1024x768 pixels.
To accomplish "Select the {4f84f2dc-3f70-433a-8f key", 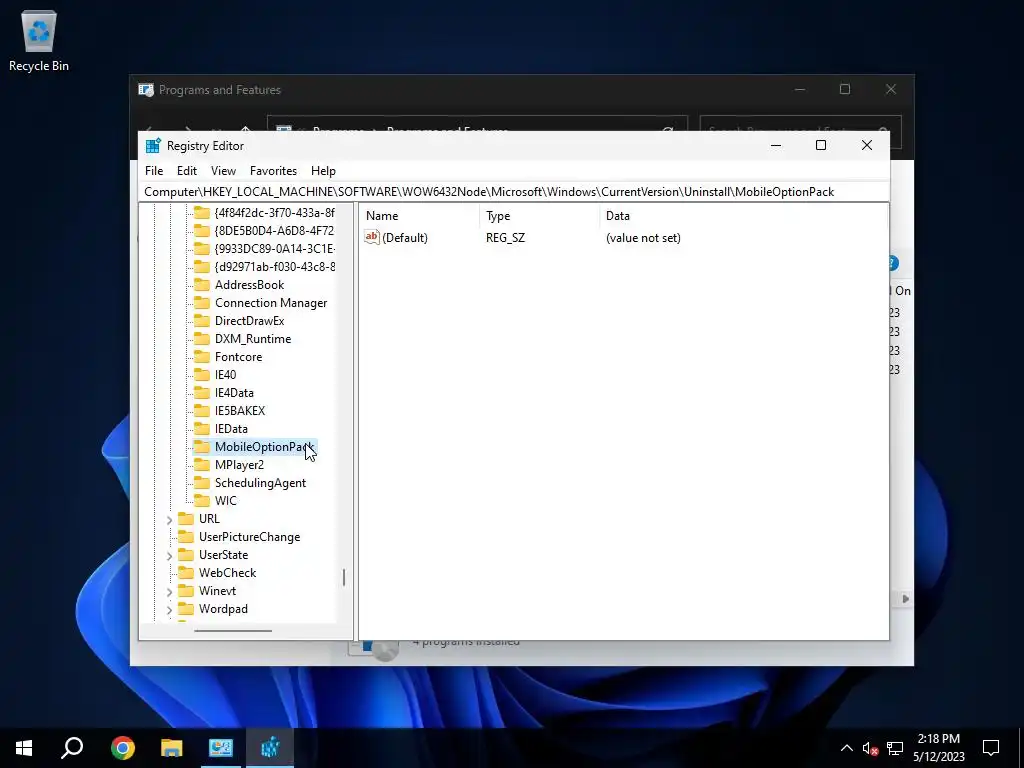I will 274,213.
